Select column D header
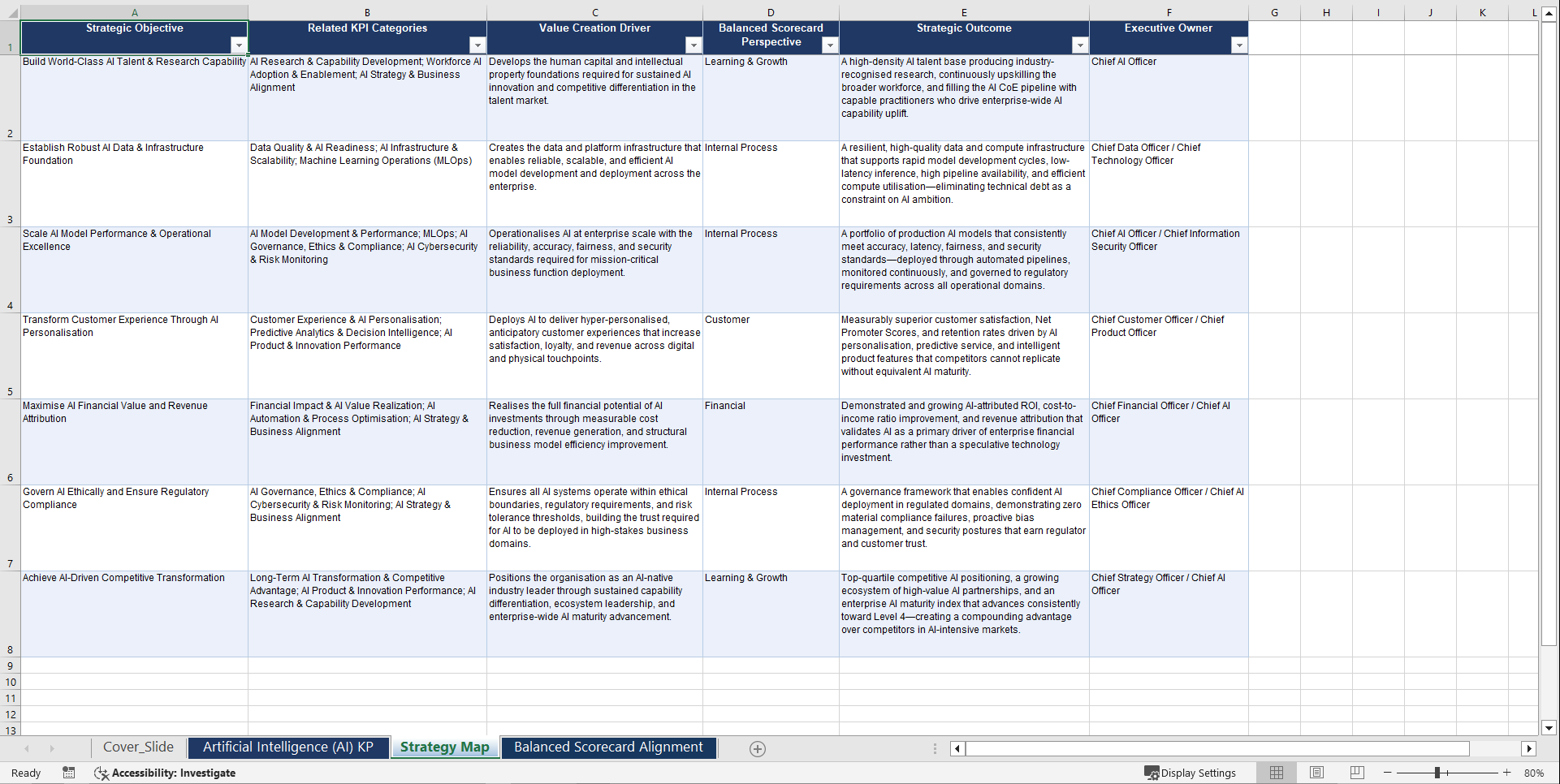This screenshot has width=1560, height=784. point(771,13)
